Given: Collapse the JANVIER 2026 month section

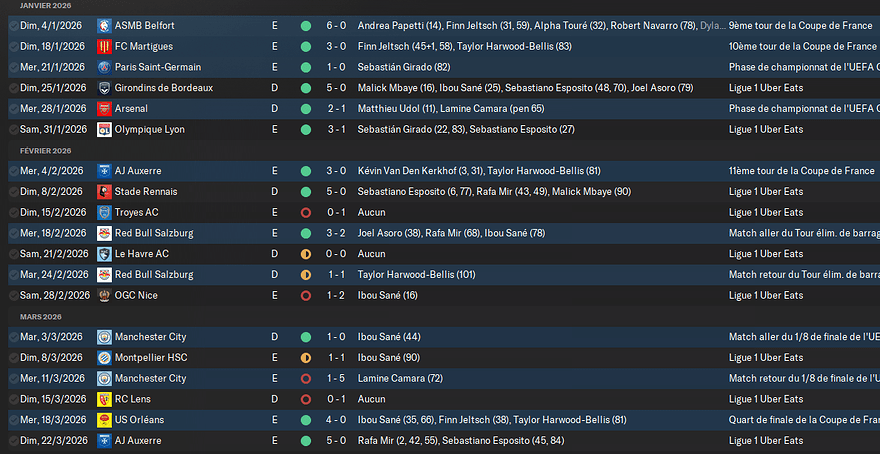Looking at the screenshot, I should pyautogui.click(x=45, y=6).
